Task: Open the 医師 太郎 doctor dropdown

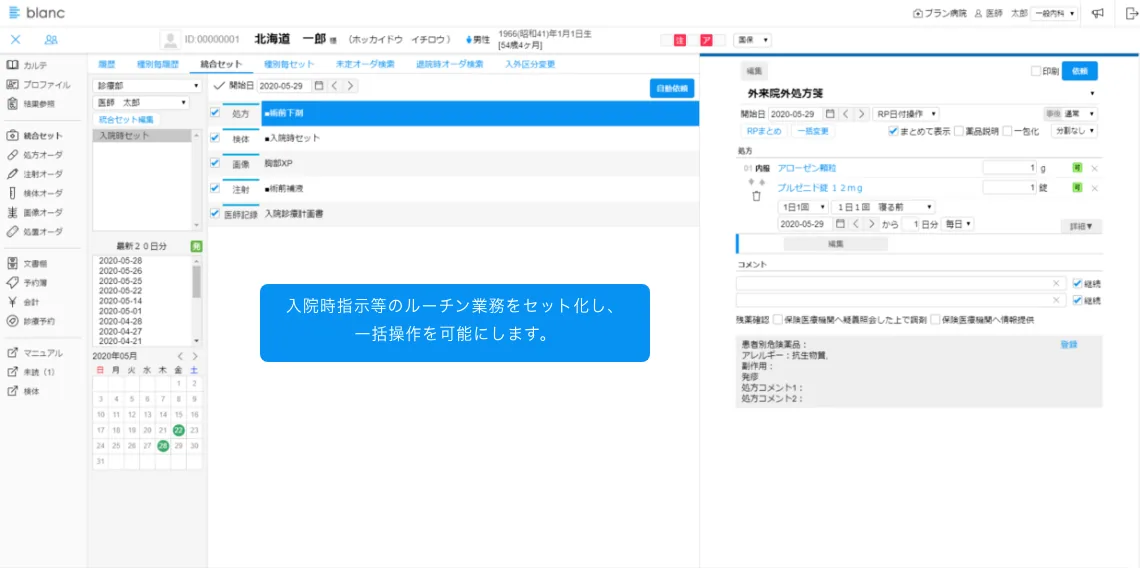Action: 141,103
